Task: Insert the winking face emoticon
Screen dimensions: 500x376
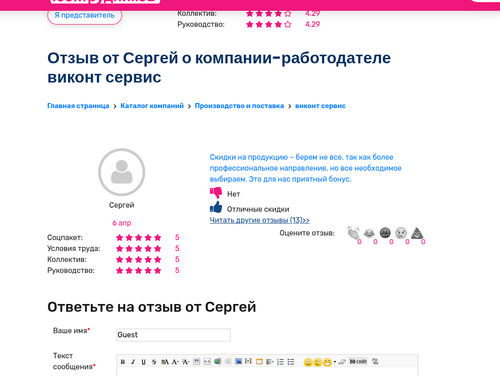Action: [x=318, y=362]
